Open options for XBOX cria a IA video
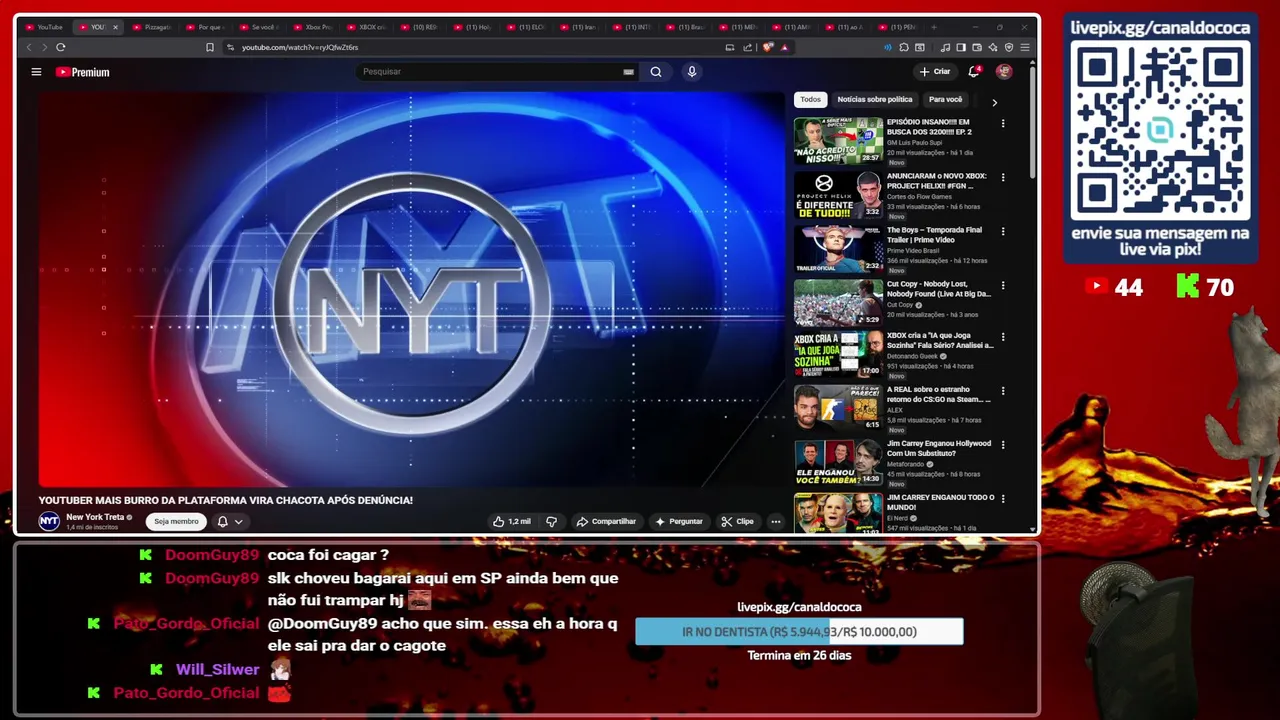Screen dimensions: 1280x720 coord(1003,338)
